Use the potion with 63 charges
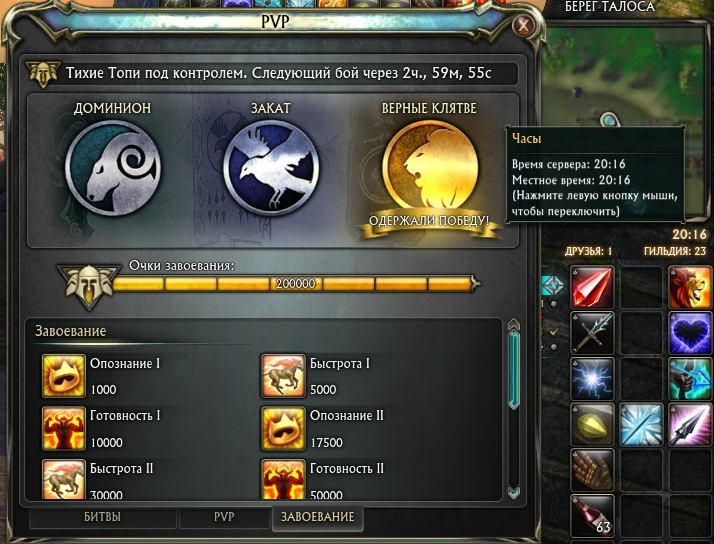The image size is (714, 544). (x=592, y=516)
